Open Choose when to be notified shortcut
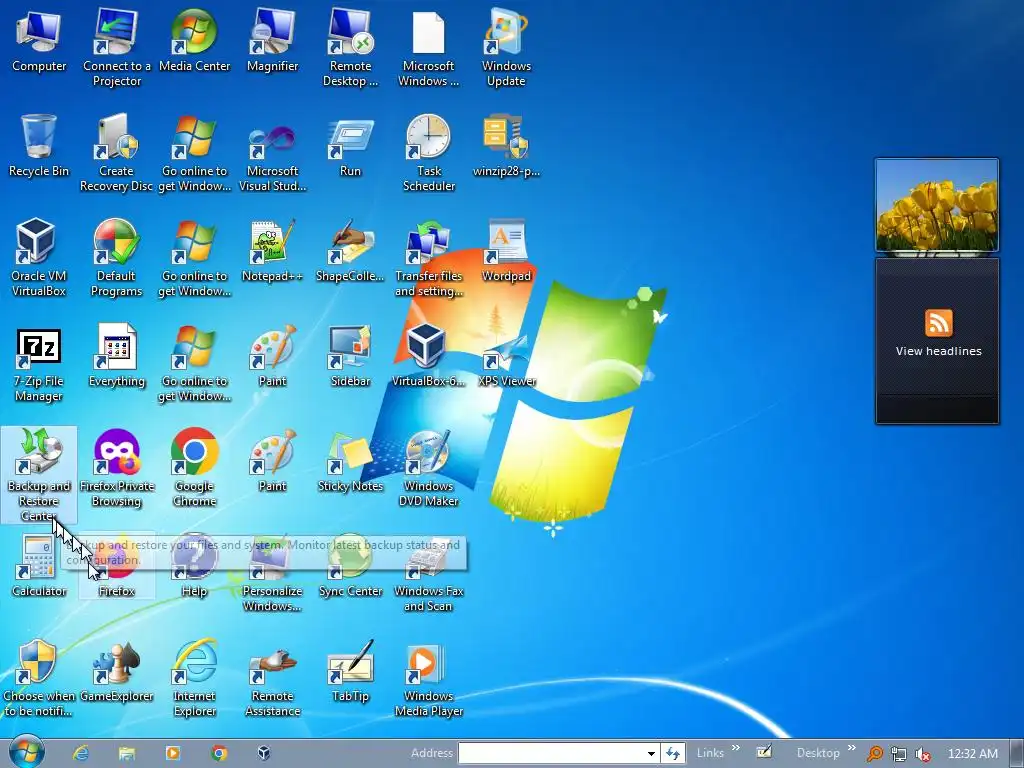The width and height of the screenshot is (1024, 768). tap(39, 678)
